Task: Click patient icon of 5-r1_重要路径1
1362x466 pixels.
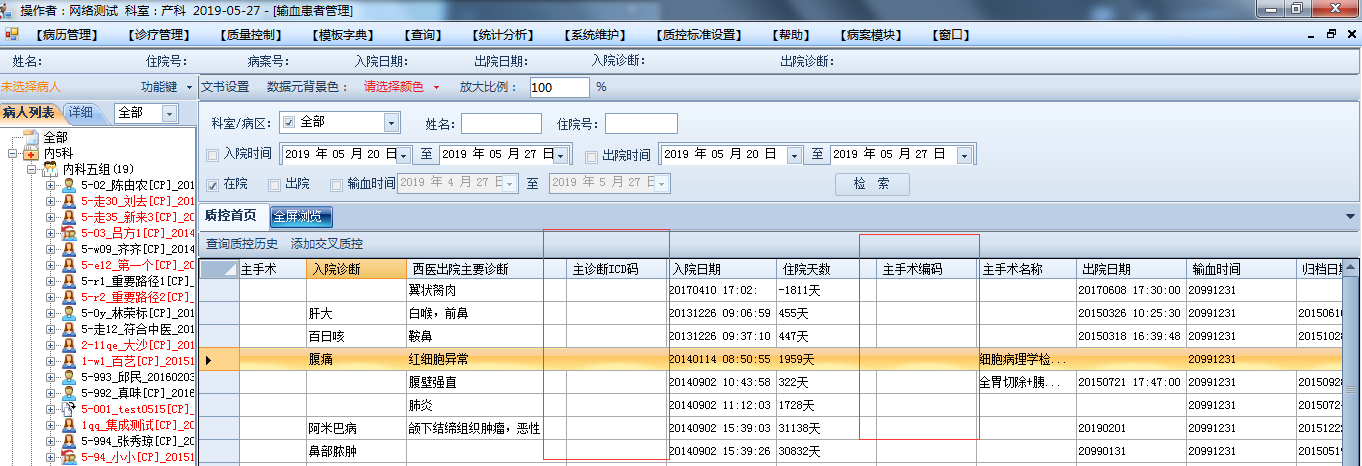Action: click(70, 281)
